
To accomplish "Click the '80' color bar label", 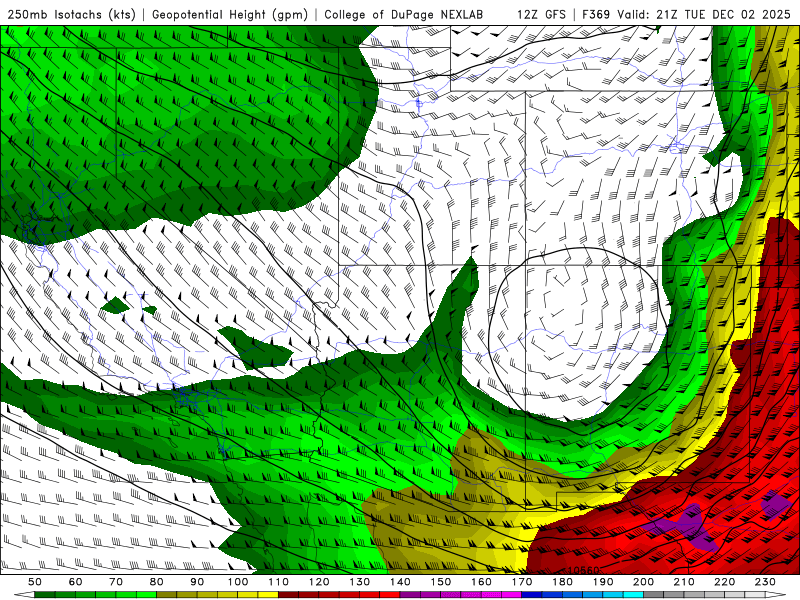I will 157,582.
